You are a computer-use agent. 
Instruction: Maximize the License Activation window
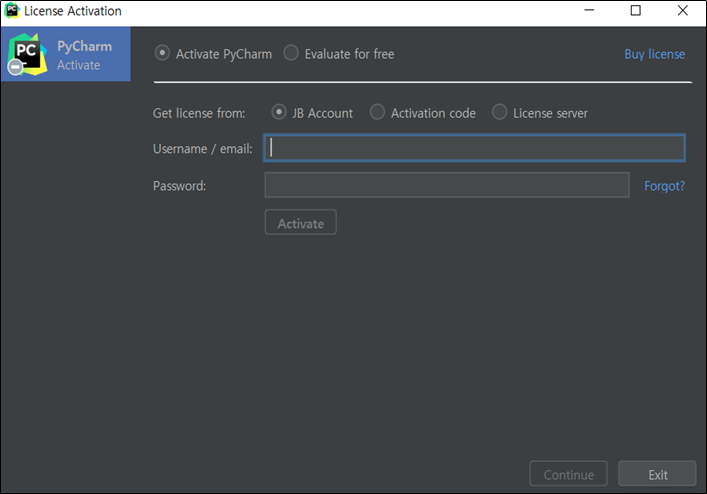coord(635,10)
